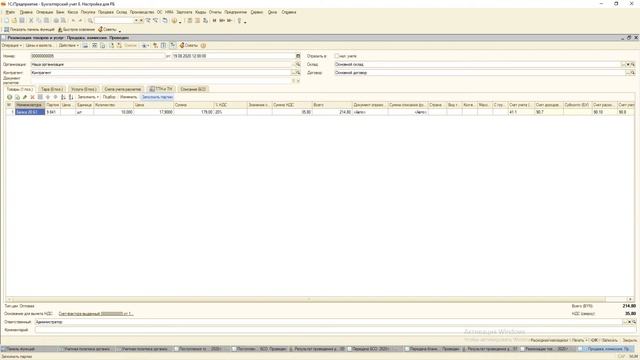
Task: Click the Ответственный field with Администратор
Action: tap(328, 322)
